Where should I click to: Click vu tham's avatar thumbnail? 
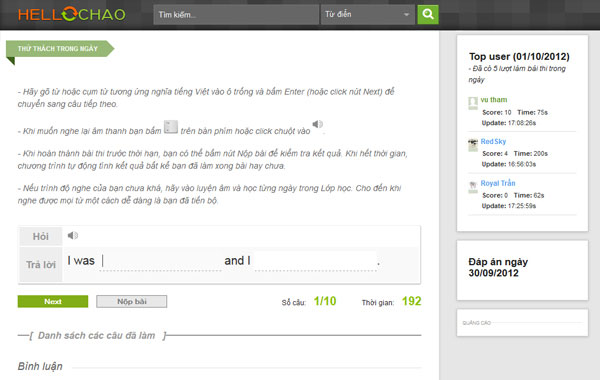tap(473, 103)
